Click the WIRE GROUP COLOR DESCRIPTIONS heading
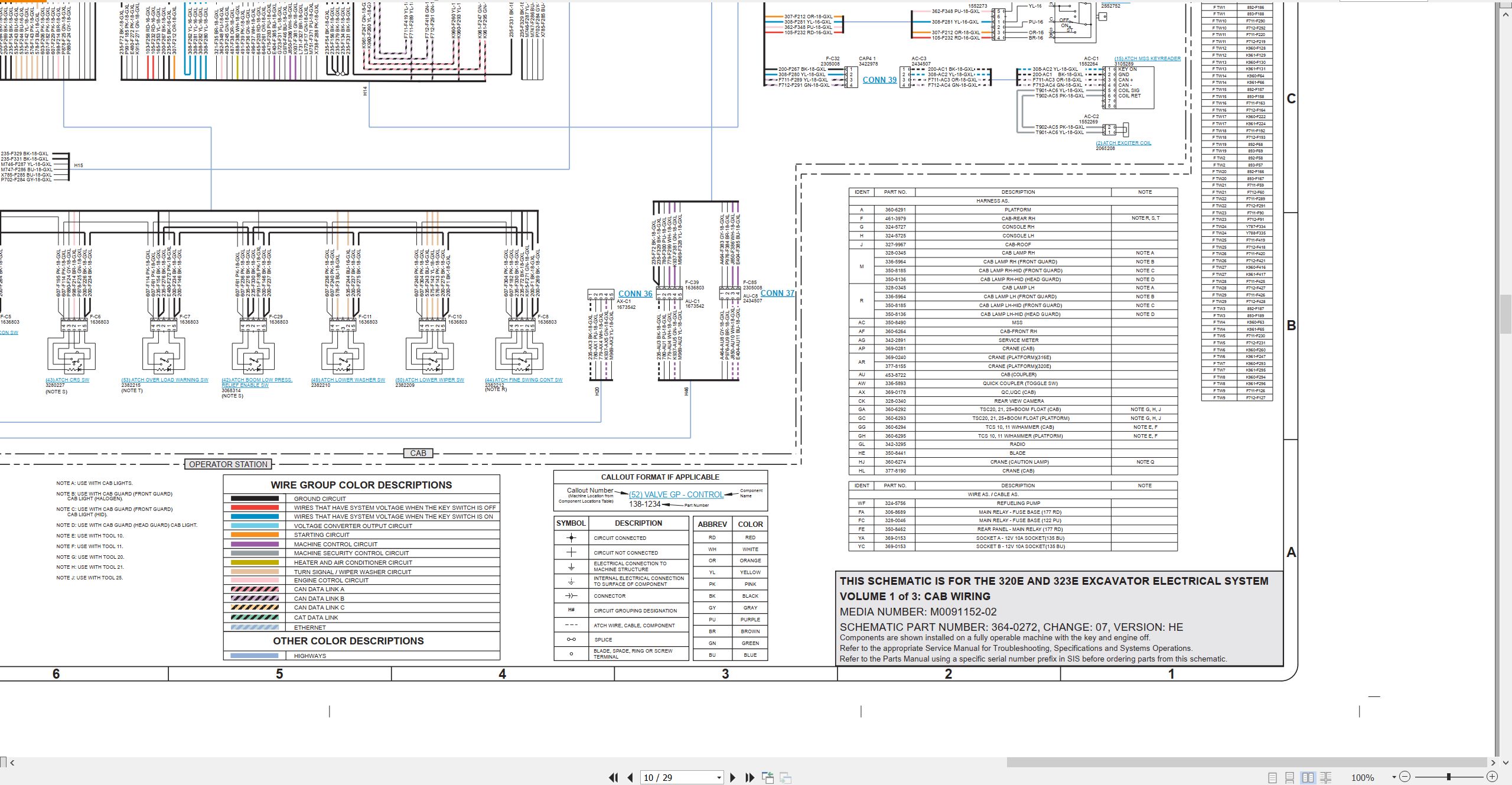This screenshot has height=785, width=1512. pyautogui.click(x=361, y=485)
